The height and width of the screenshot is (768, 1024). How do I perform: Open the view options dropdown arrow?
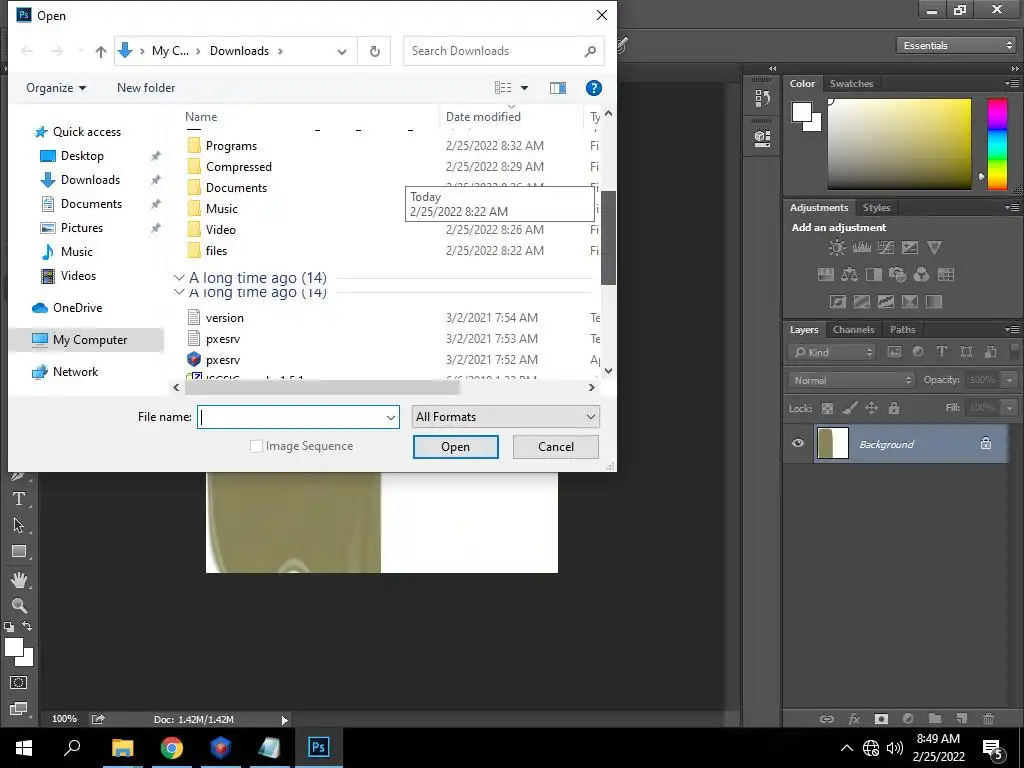tap(524, 88)
